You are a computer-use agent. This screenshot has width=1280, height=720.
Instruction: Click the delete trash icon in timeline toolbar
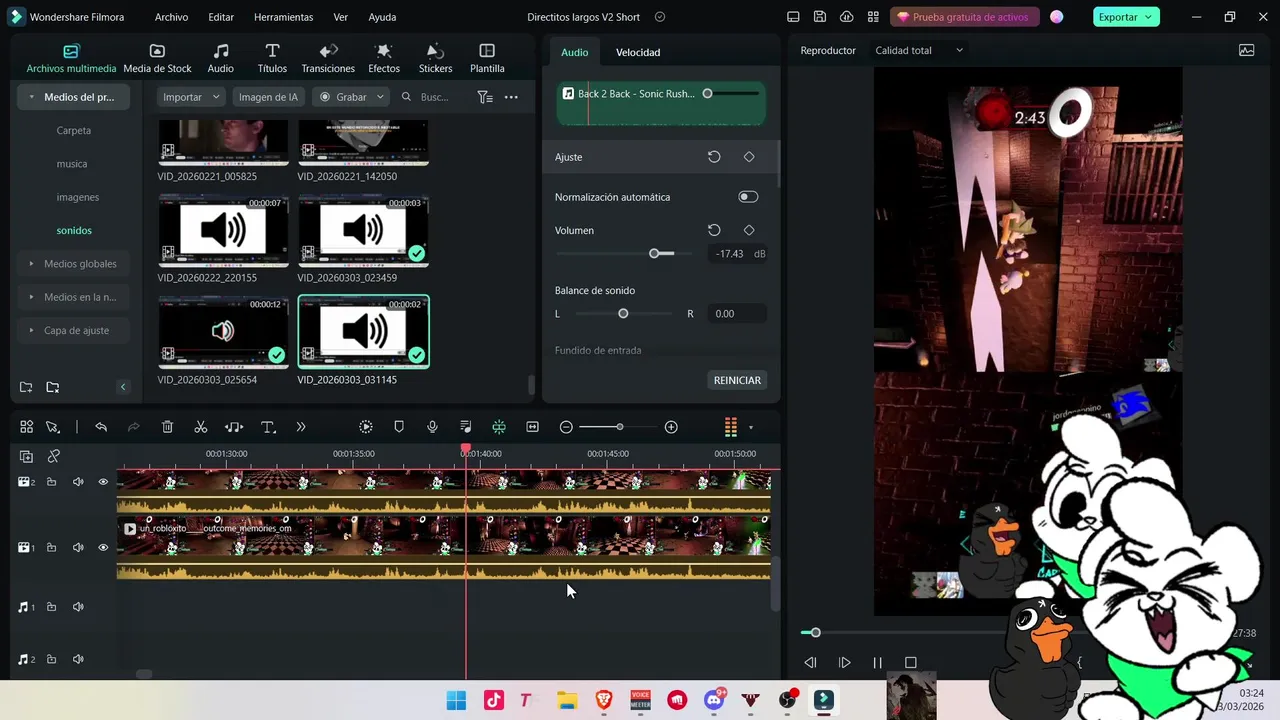tap(167, 427)
